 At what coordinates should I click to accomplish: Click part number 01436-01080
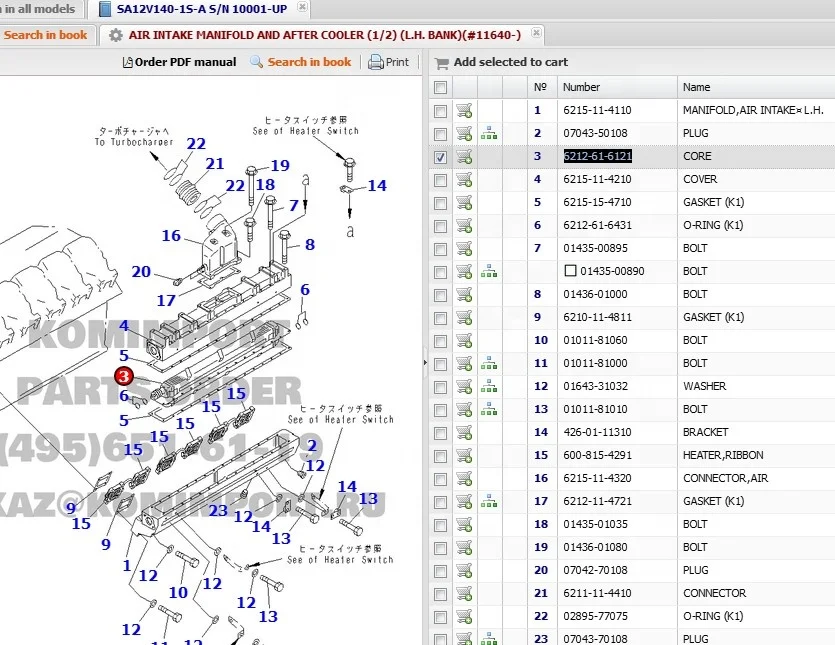click(595, 548)
